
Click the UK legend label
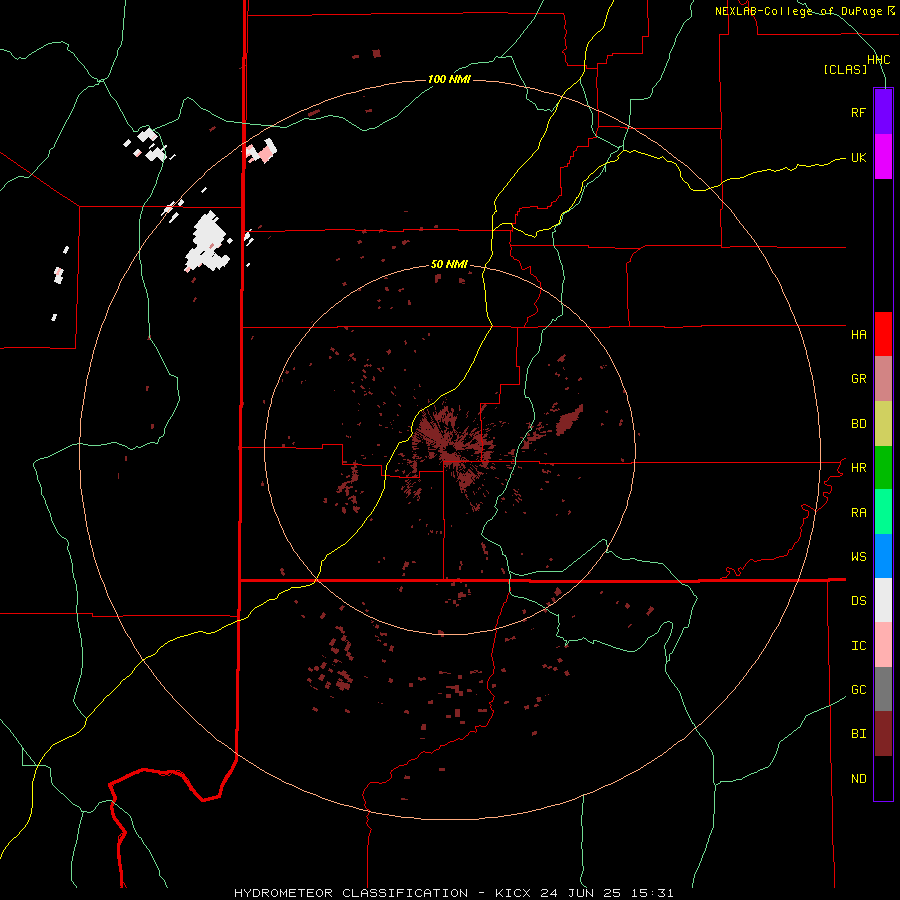coord(858,157)
